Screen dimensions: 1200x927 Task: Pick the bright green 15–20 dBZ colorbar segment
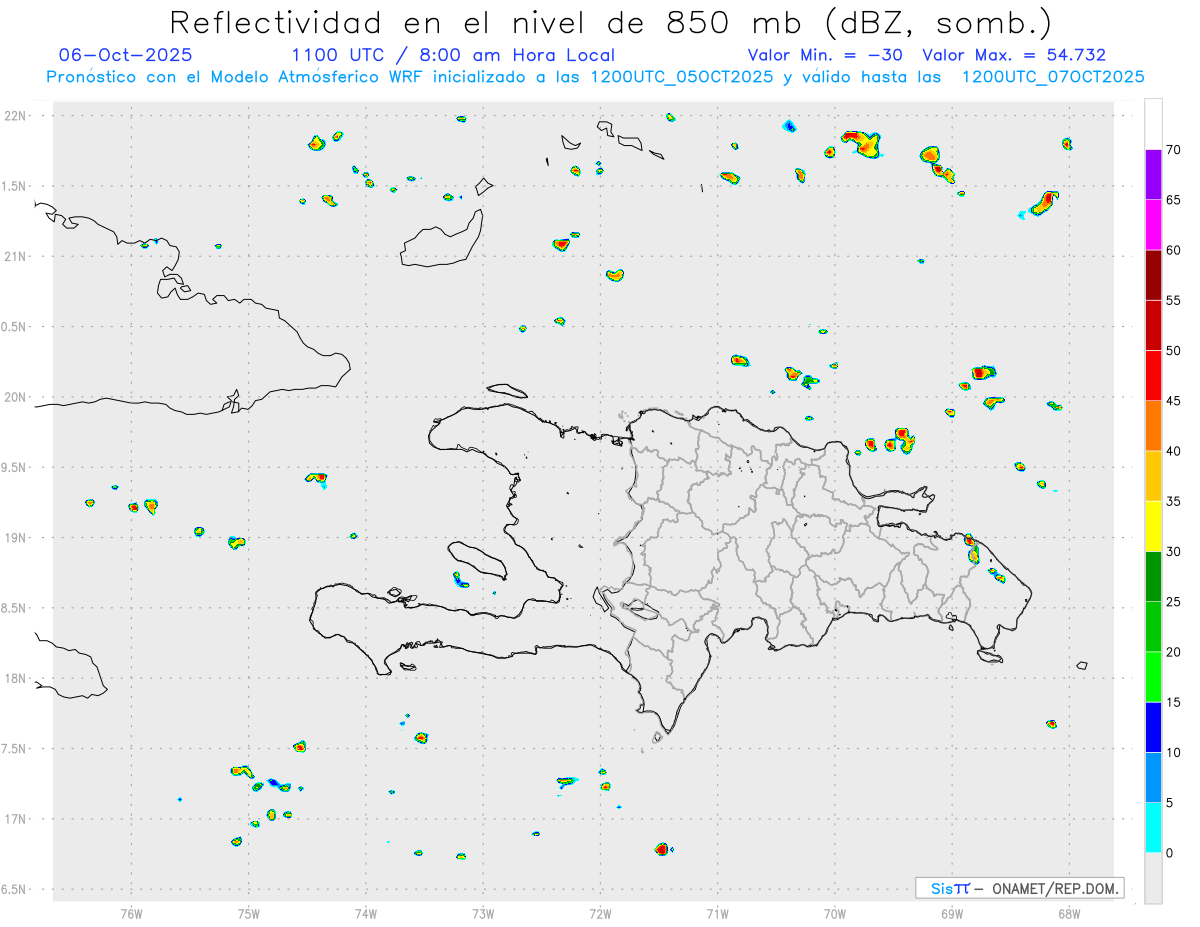pyautogui.click(x=1153, y=677)
